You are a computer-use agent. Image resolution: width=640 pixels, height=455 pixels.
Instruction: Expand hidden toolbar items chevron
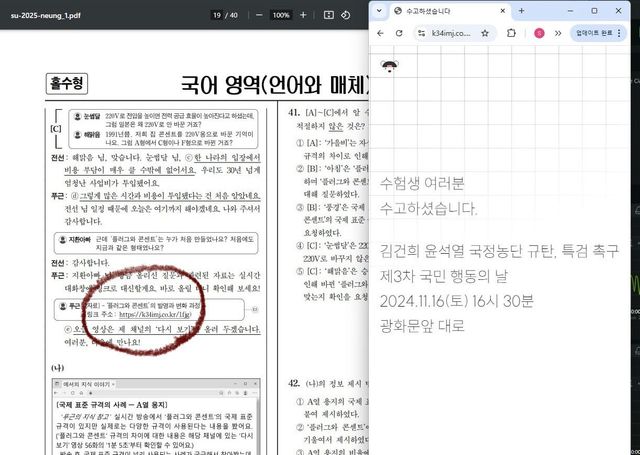click(x=558, y=33)
